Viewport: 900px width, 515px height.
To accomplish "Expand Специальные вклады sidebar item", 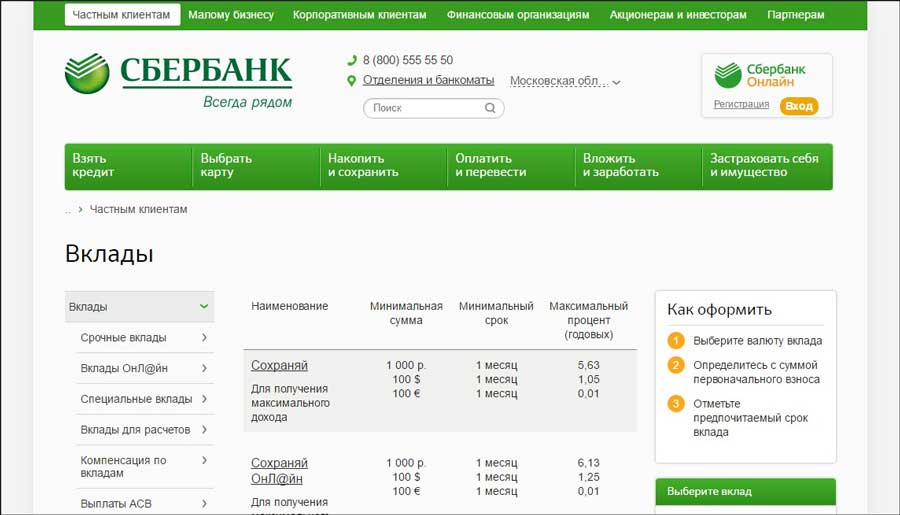I will (x=204, y=399).
